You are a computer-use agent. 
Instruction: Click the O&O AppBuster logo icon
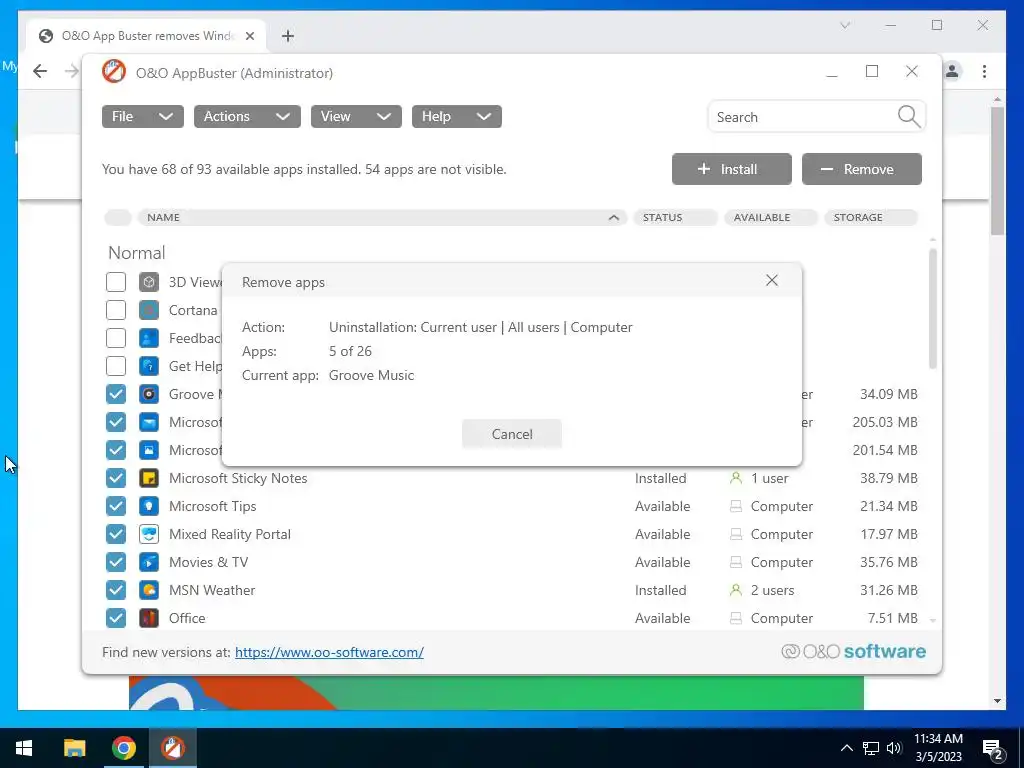tap(114, 72)
